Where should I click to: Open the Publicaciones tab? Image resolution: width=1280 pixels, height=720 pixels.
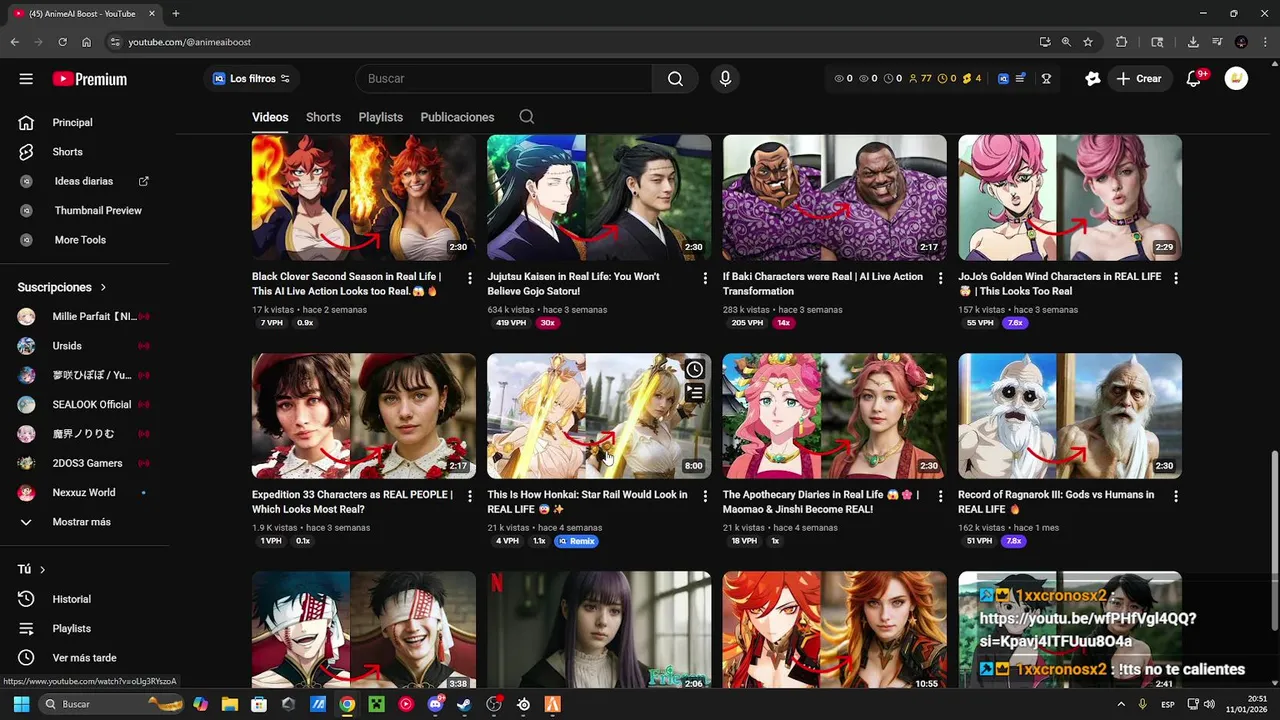(x=457, y=117)
